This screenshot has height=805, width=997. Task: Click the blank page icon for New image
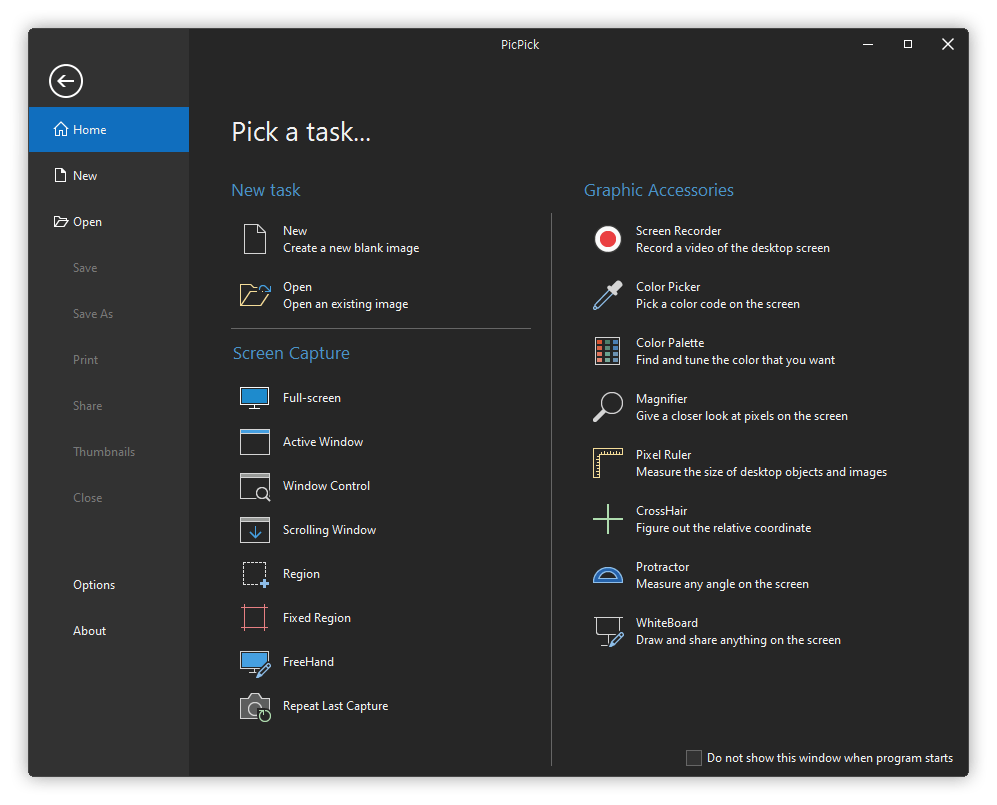[x=255, y=239]
